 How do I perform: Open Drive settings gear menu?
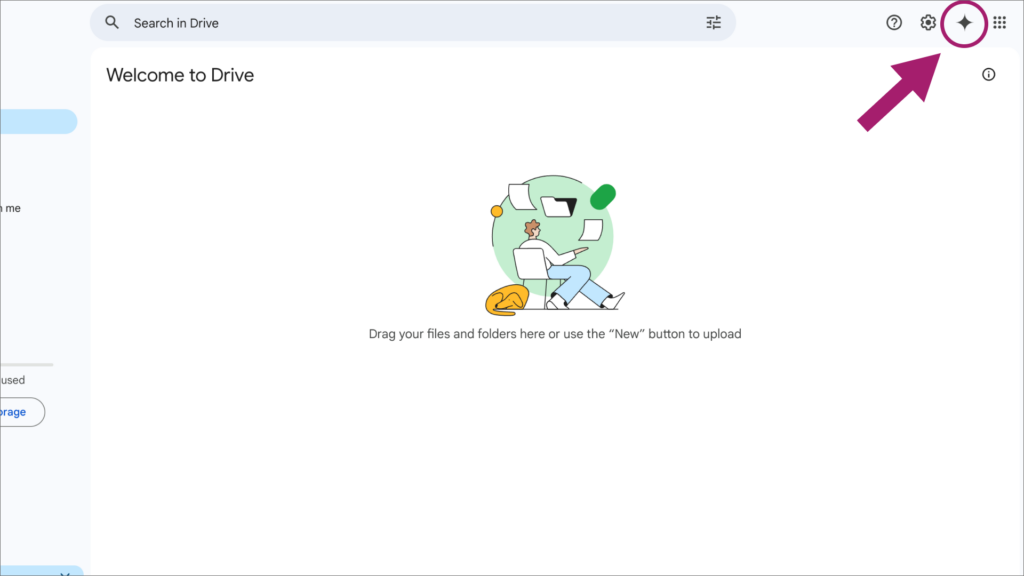pyautogui.click(x=928, y=23)
